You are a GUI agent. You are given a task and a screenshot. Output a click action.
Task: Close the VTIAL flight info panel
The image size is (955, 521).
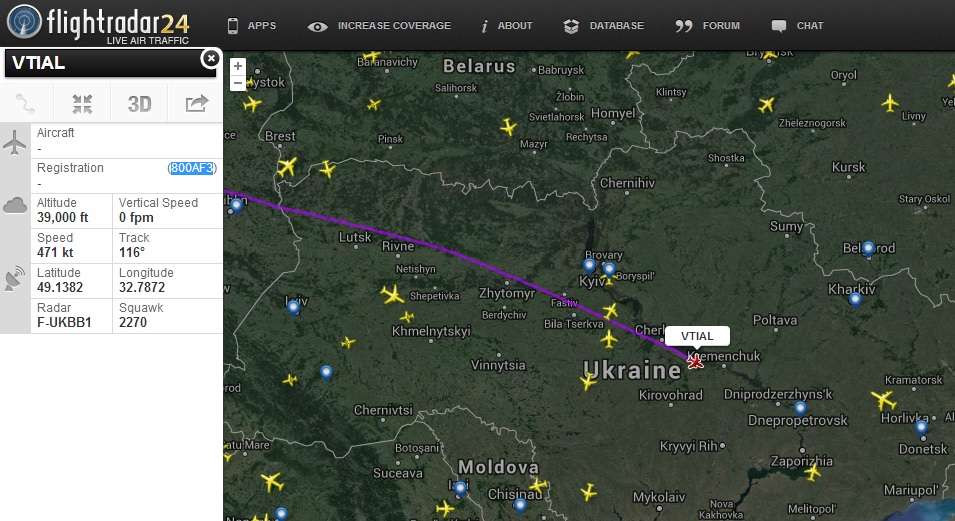point(211,58)
